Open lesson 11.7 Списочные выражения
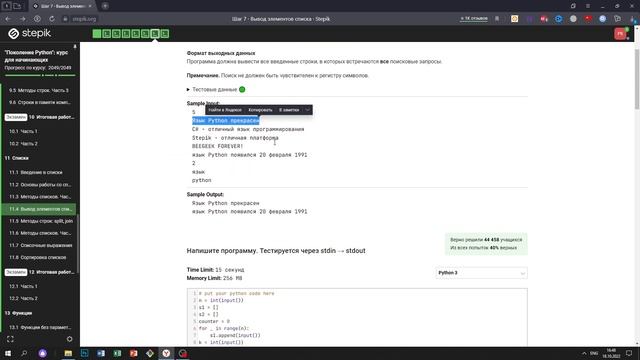 coord(39,245)
